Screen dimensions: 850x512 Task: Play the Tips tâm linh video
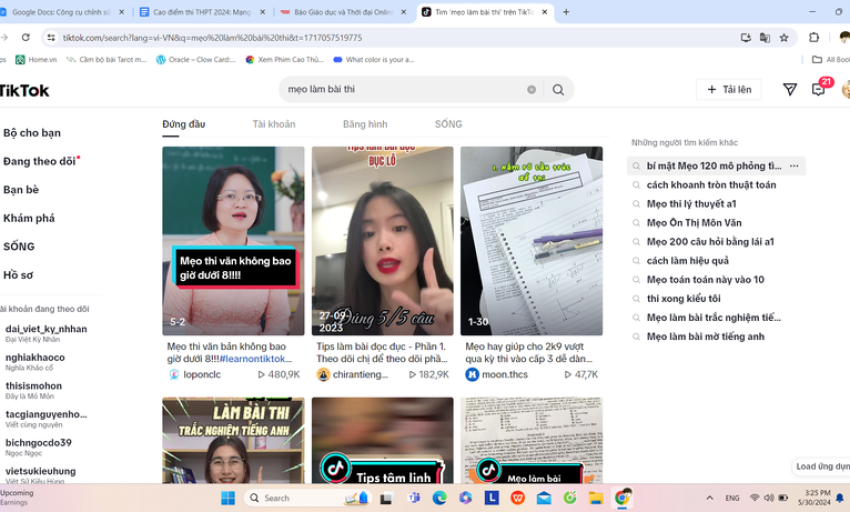(x=382, y=440)
